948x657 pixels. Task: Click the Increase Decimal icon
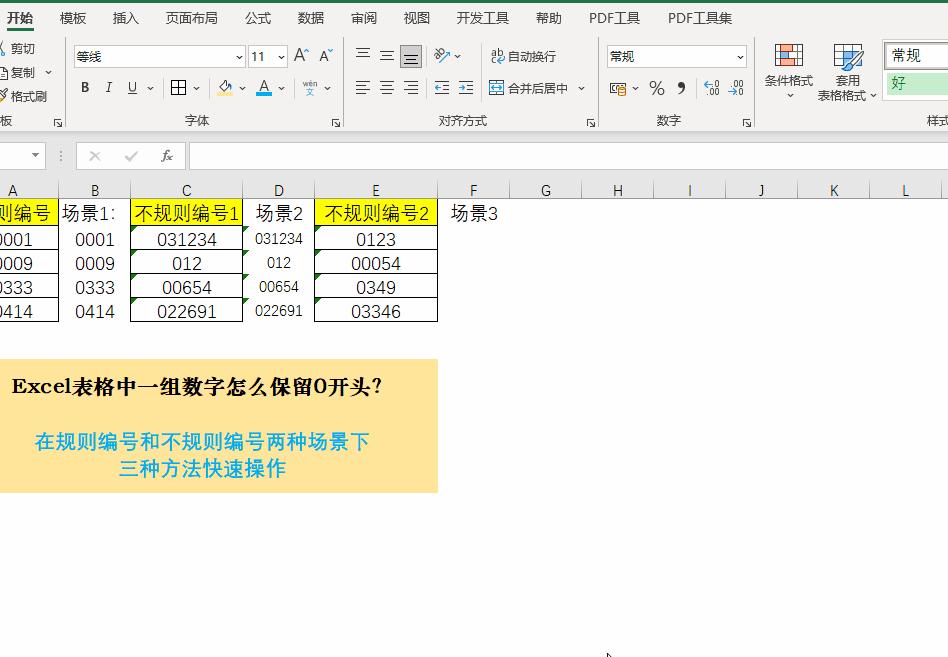[712, 88]
